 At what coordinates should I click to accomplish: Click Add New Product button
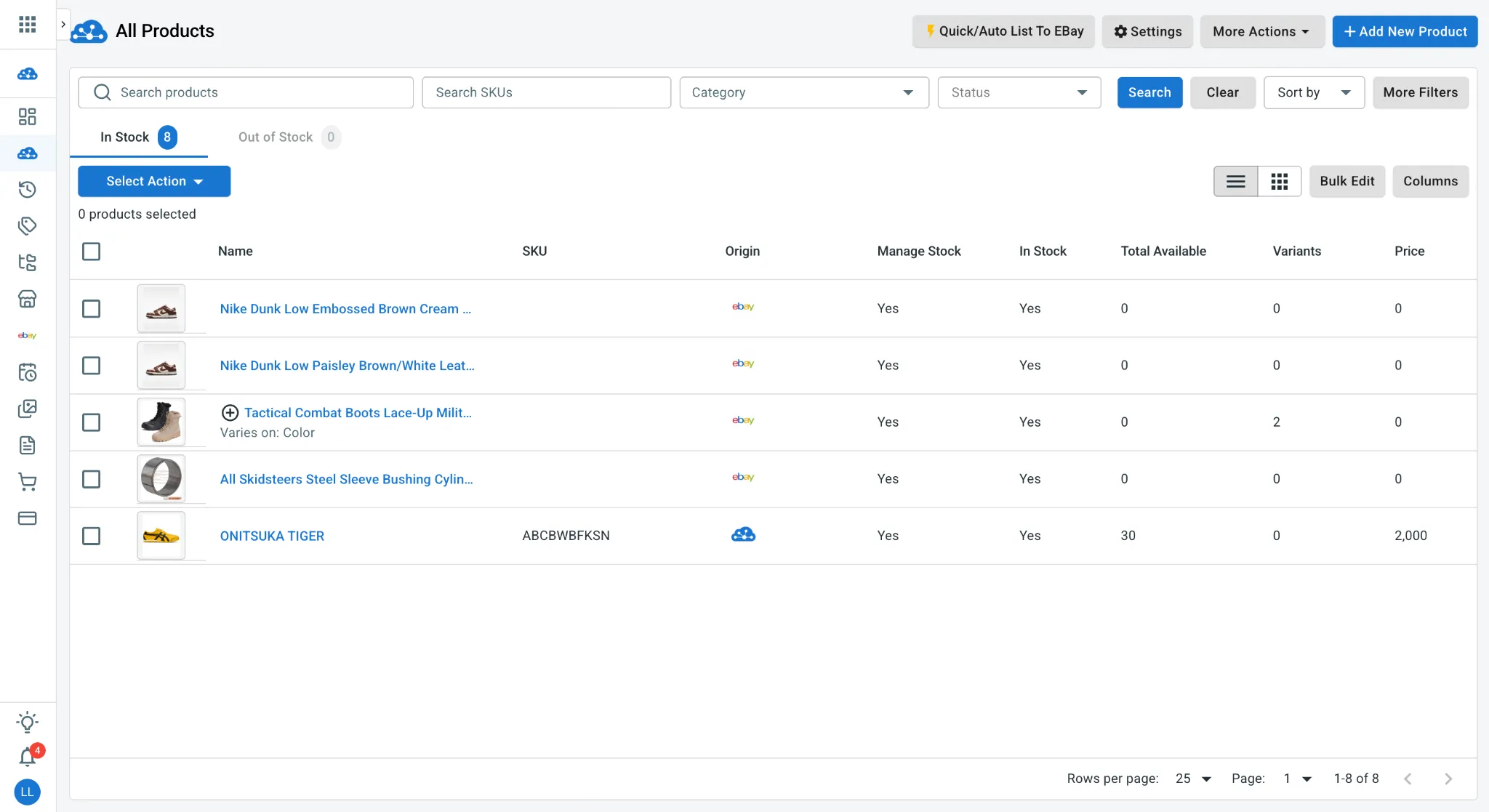point(1405,31)
